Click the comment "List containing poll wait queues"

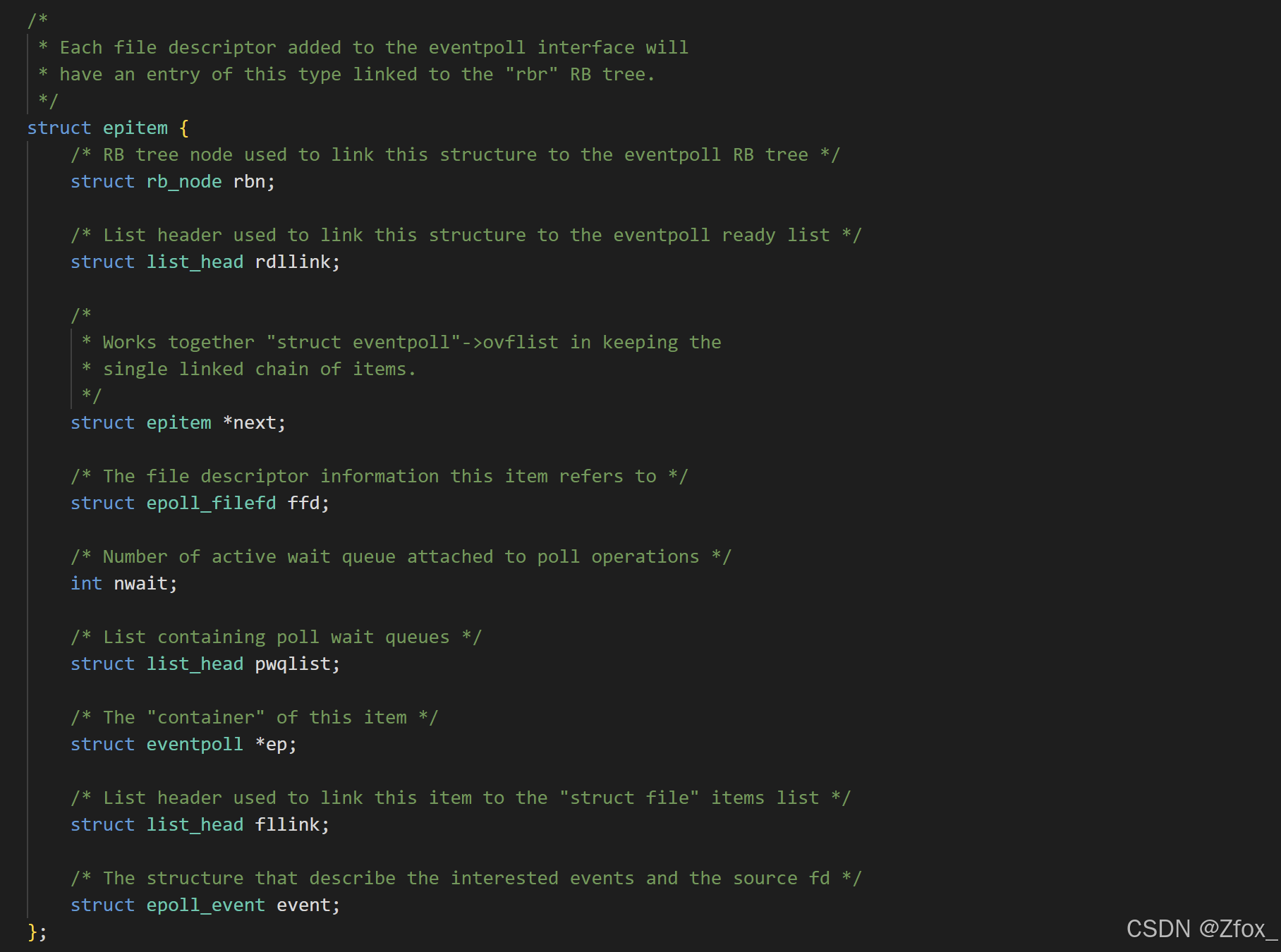[x=277, y=637]
